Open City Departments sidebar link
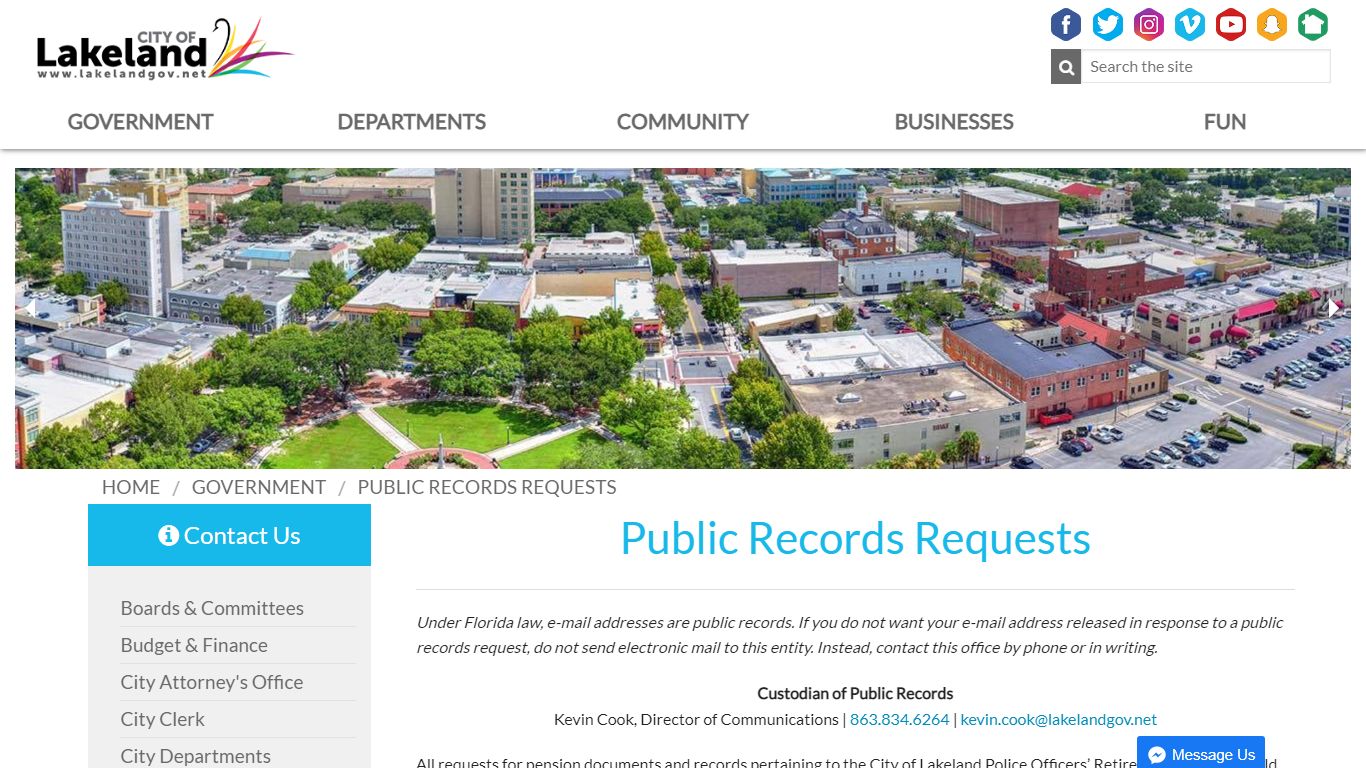Viewport: 1366px width, 768px height. [x=195, y=756]
